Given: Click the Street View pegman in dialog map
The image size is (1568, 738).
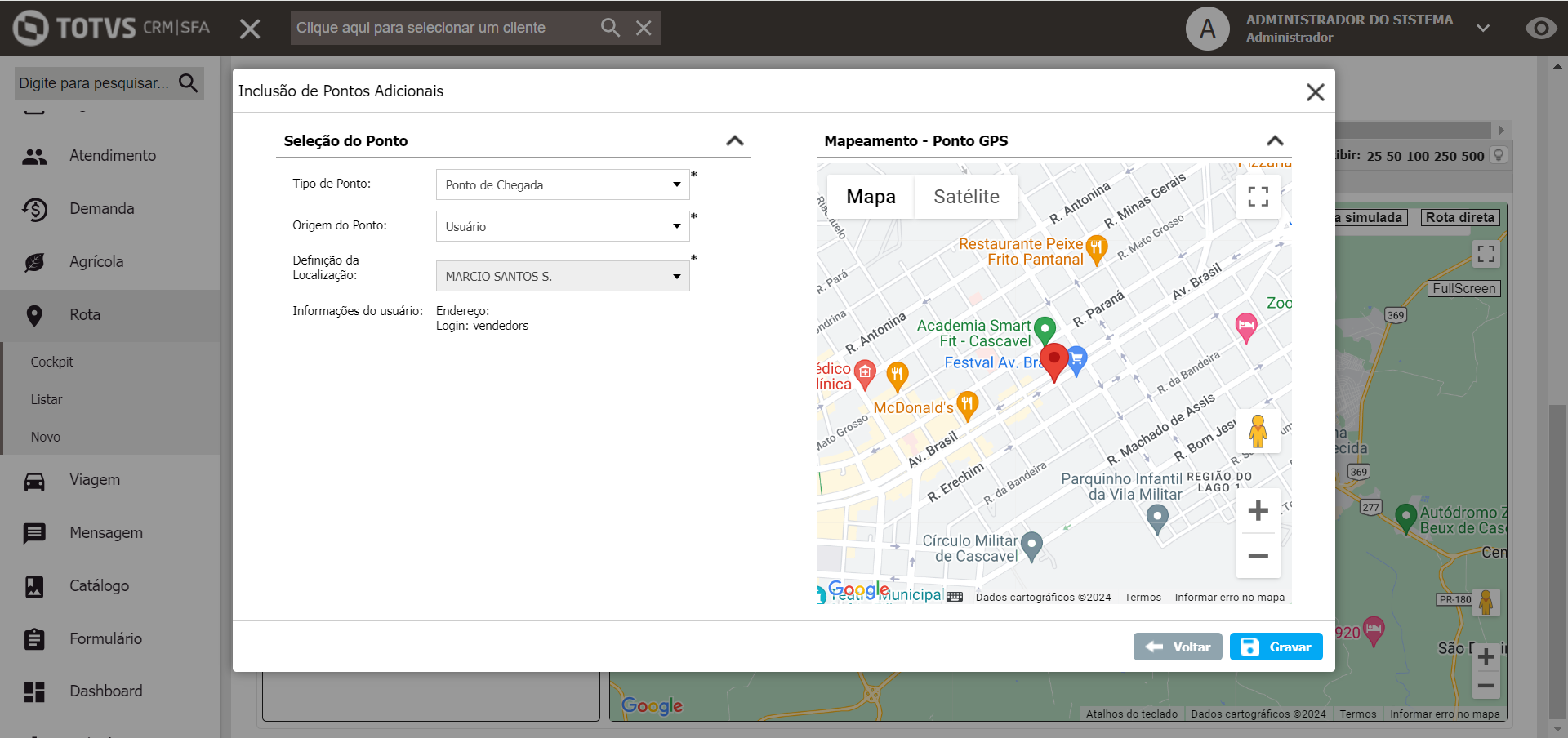Looking at the screenshot, I should click(x=1258, y=431).
